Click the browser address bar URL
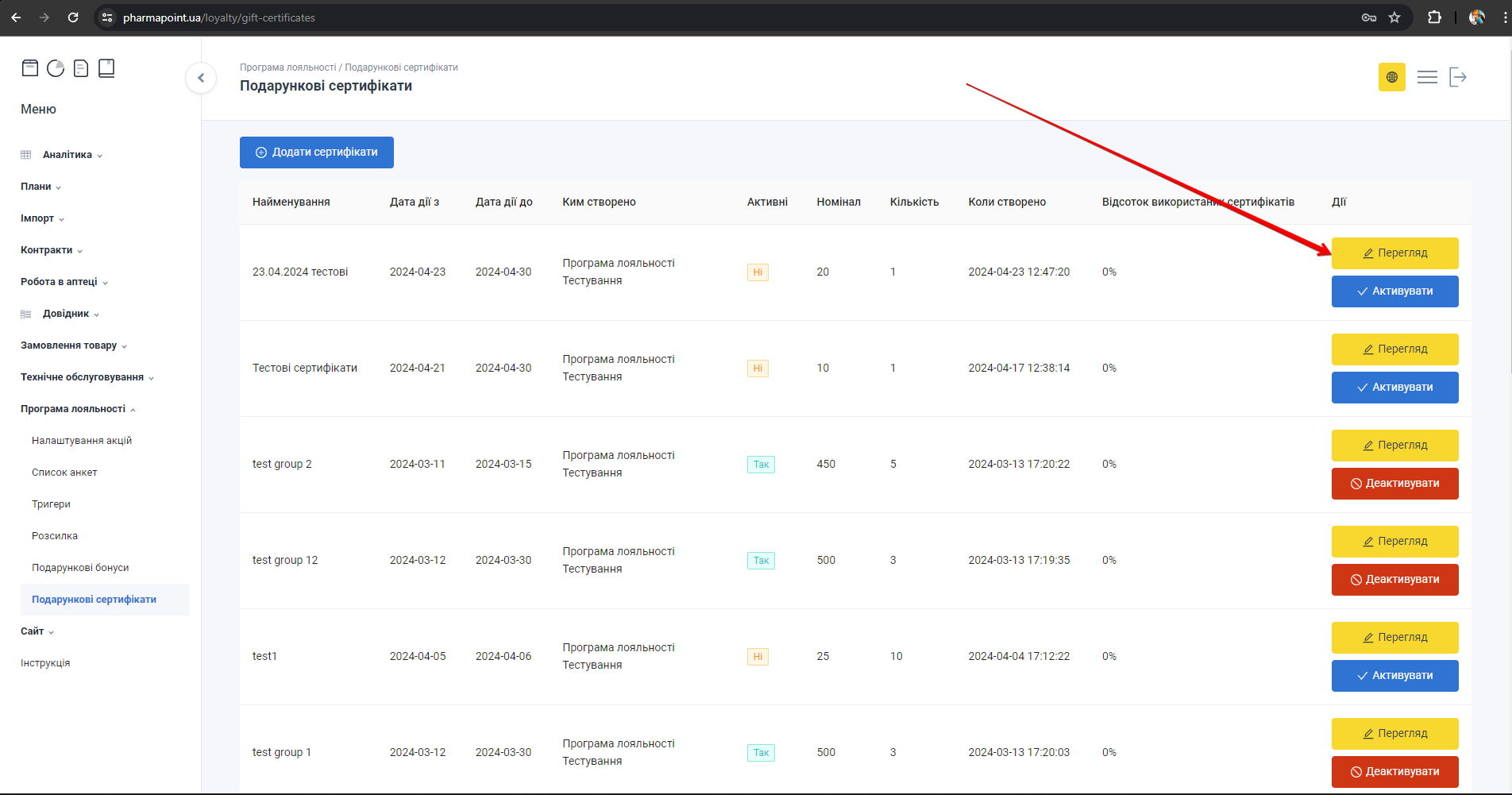The image size is (1512, 795). pos(219,17)
